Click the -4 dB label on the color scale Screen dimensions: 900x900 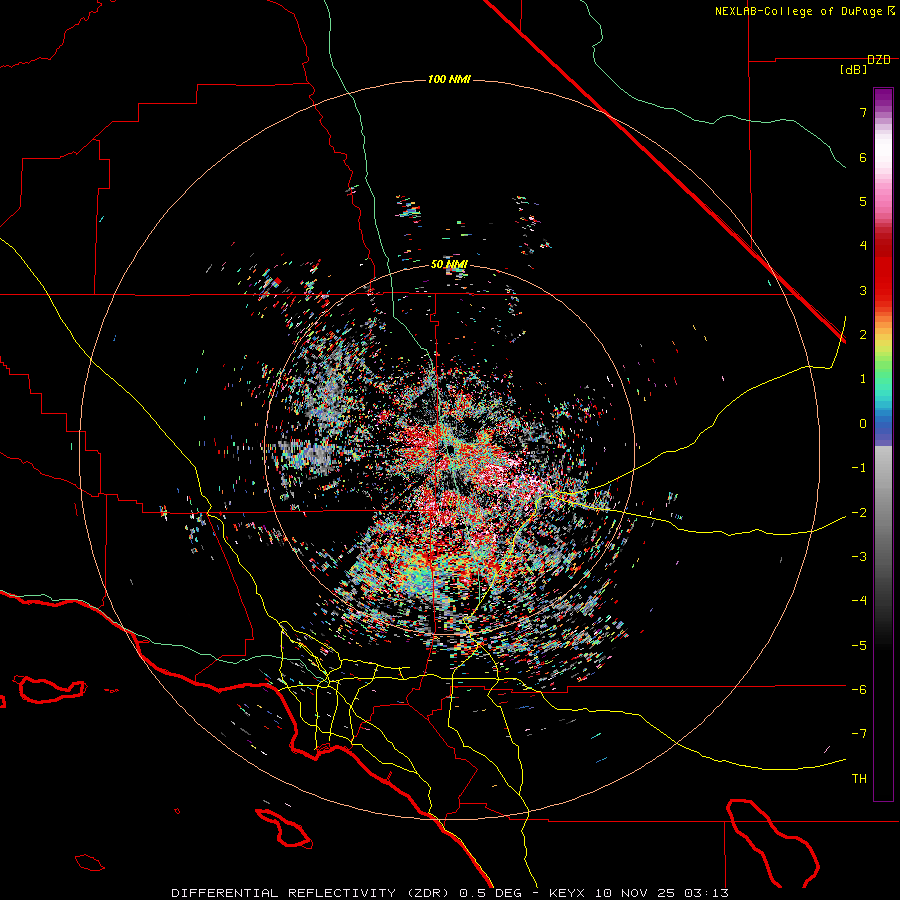[859, 601]
